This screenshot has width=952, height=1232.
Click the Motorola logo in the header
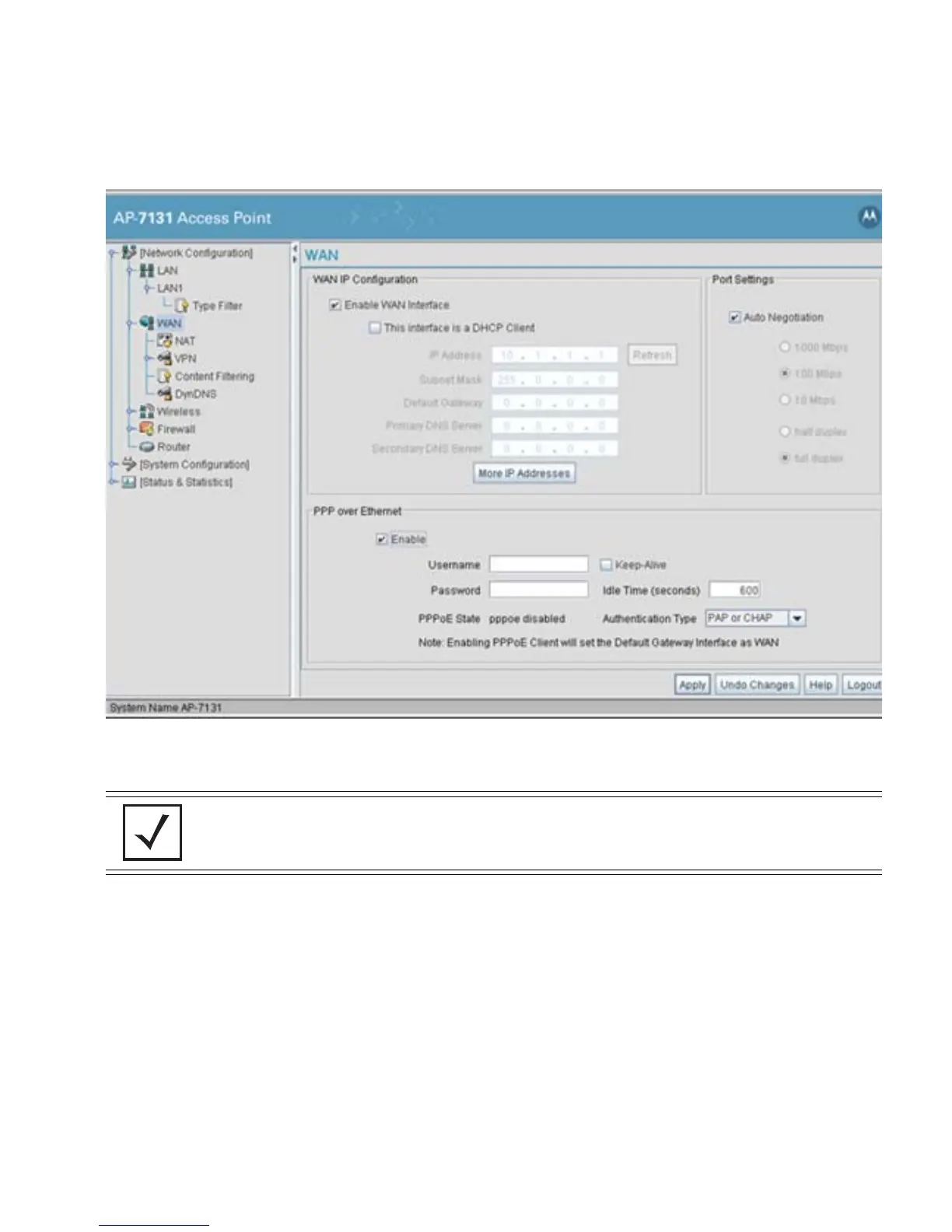pos(869,218)
